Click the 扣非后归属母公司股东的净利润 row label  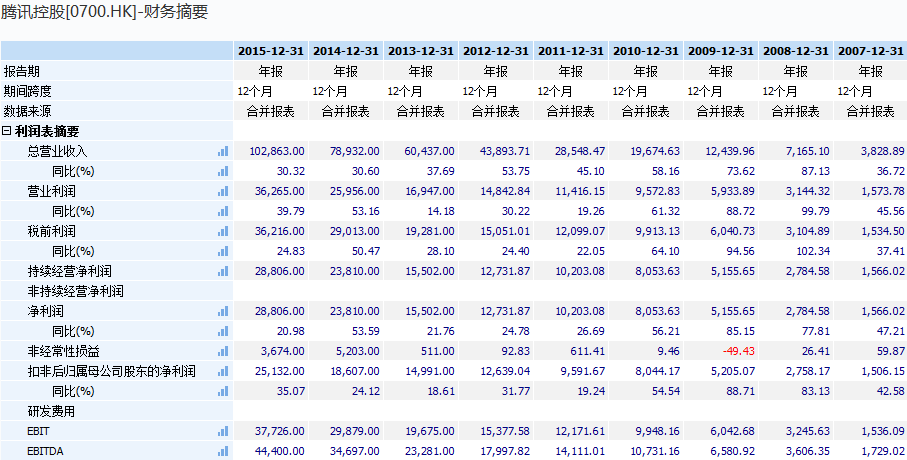[x=112, y=371]
